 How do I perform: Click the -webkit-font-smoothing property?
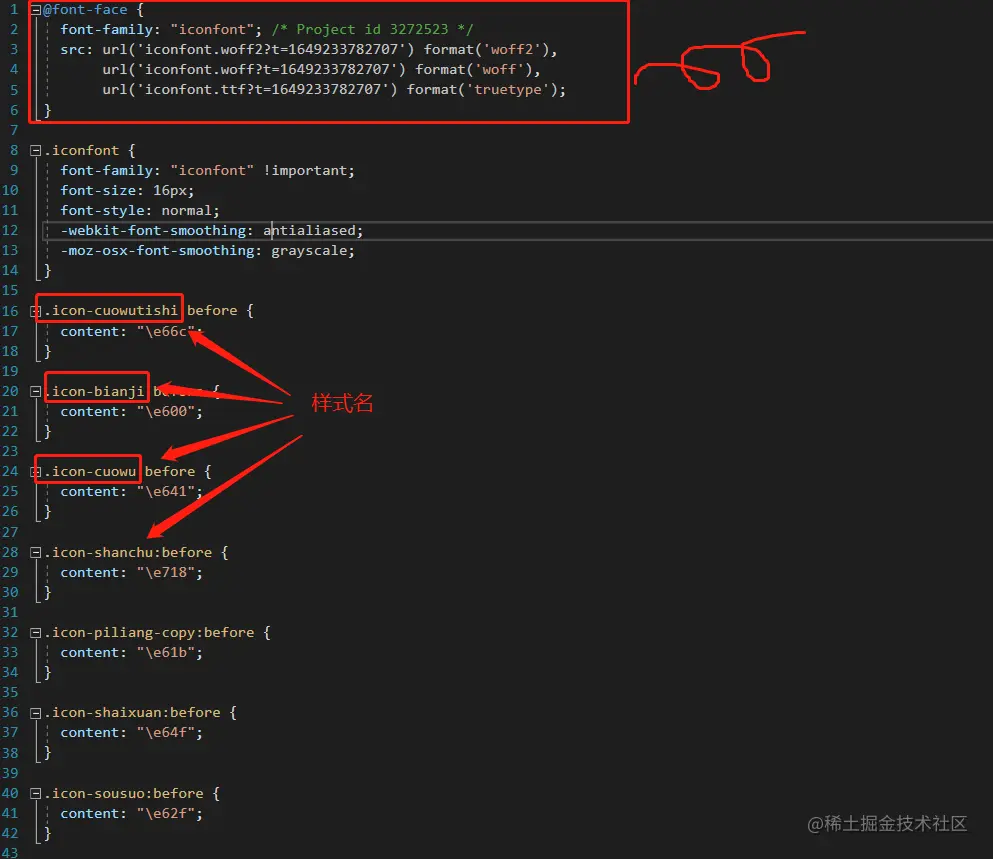coord(153,231)
